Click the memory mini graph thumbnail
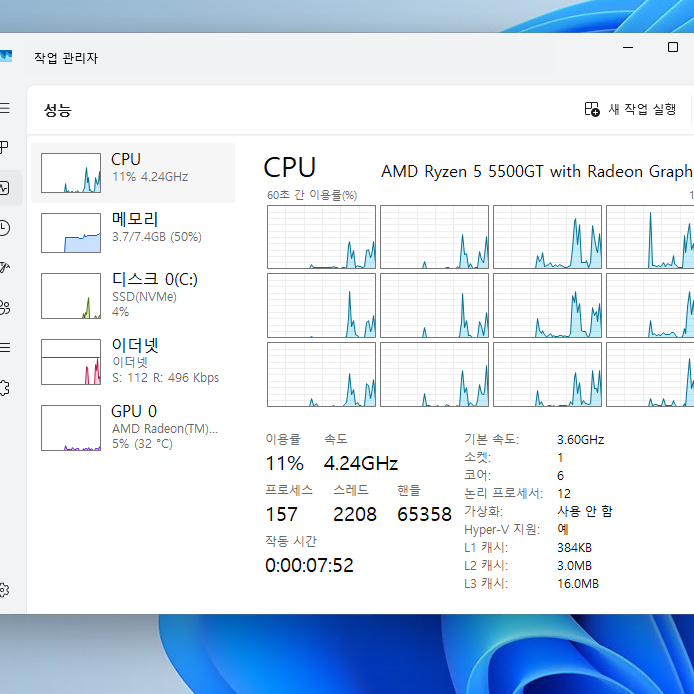694x694 pixels. point(71,233)
